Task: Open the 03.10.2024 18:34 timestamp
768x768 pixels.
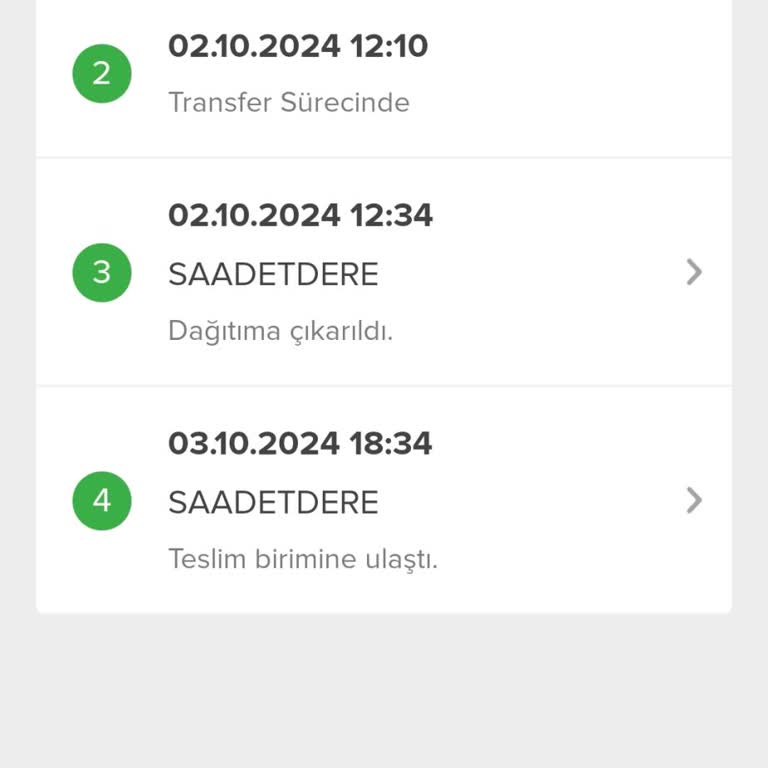Action: click(300, 443)
